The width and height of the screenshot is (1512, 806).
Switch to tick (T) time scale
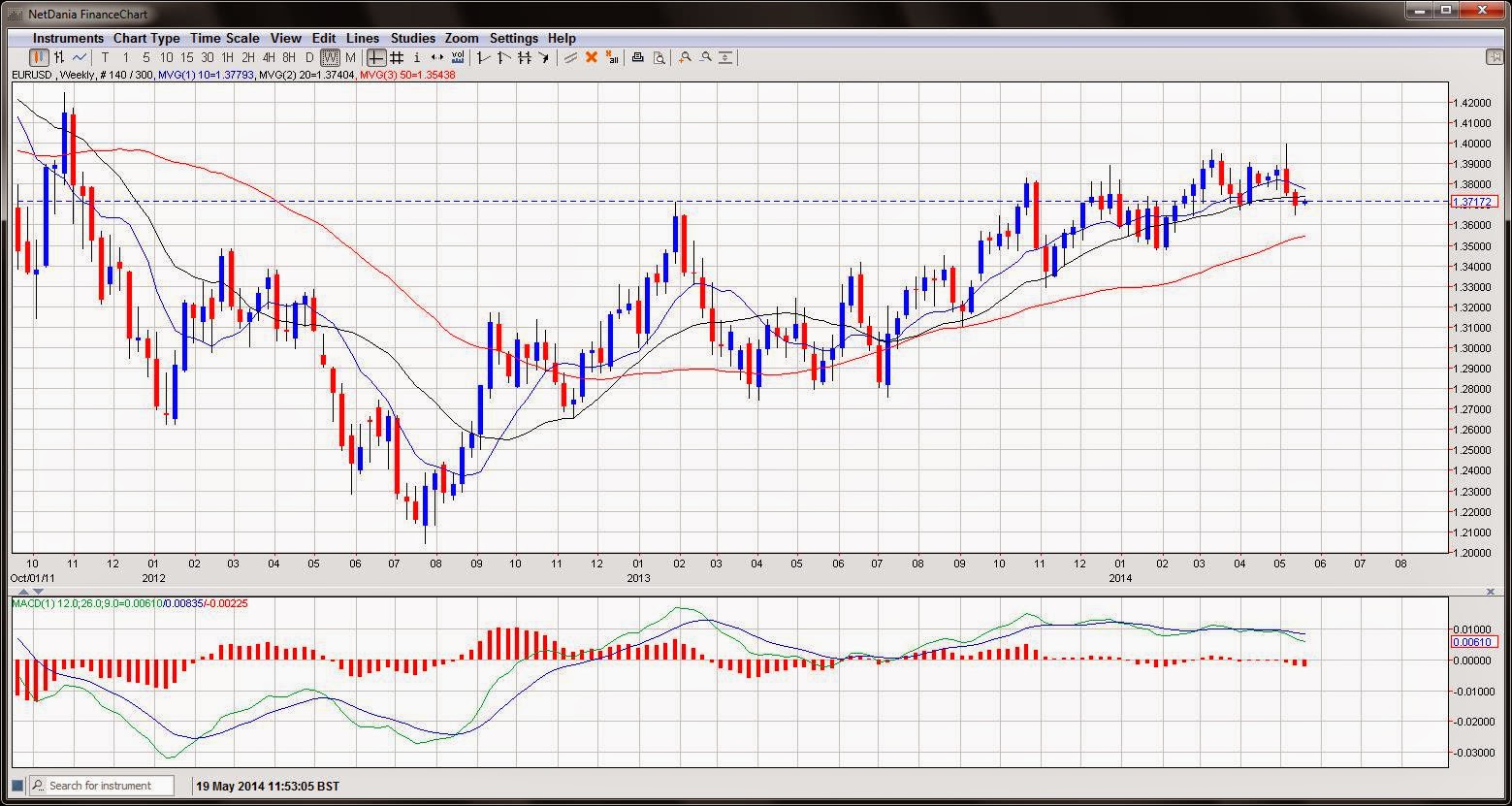coord(105,57)
